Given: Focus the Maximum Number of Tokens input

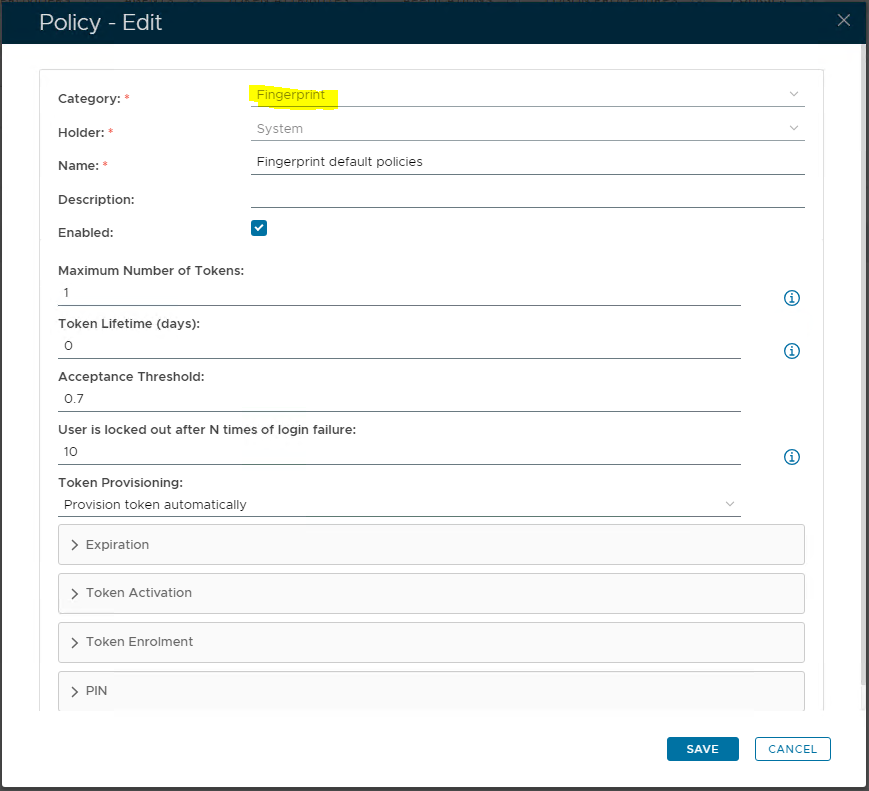Looking at the screenshot, I should (399, 293).
